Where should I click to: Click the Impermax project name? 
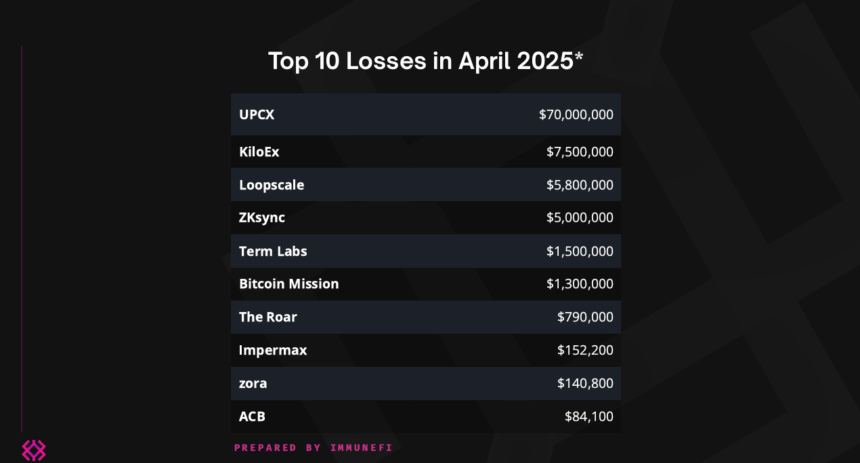(272, 350)
